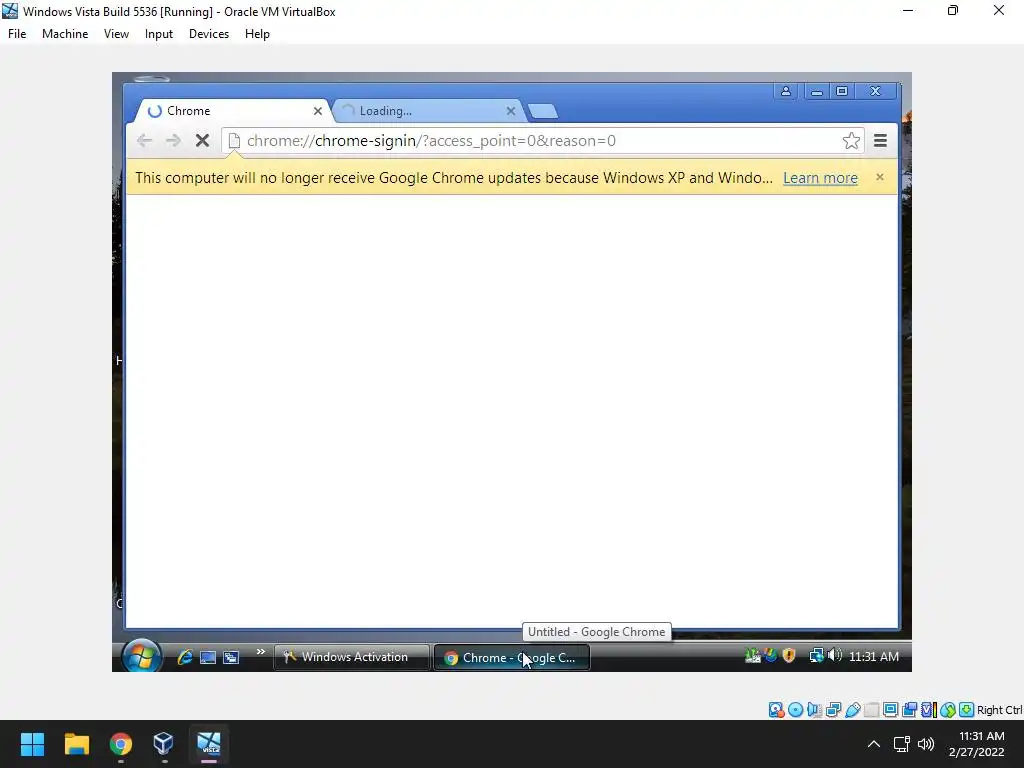Open VirtualBox Manager from host taskbar
The height and width of the screenshot is (768, 1024).
click(x=164, y=744)
